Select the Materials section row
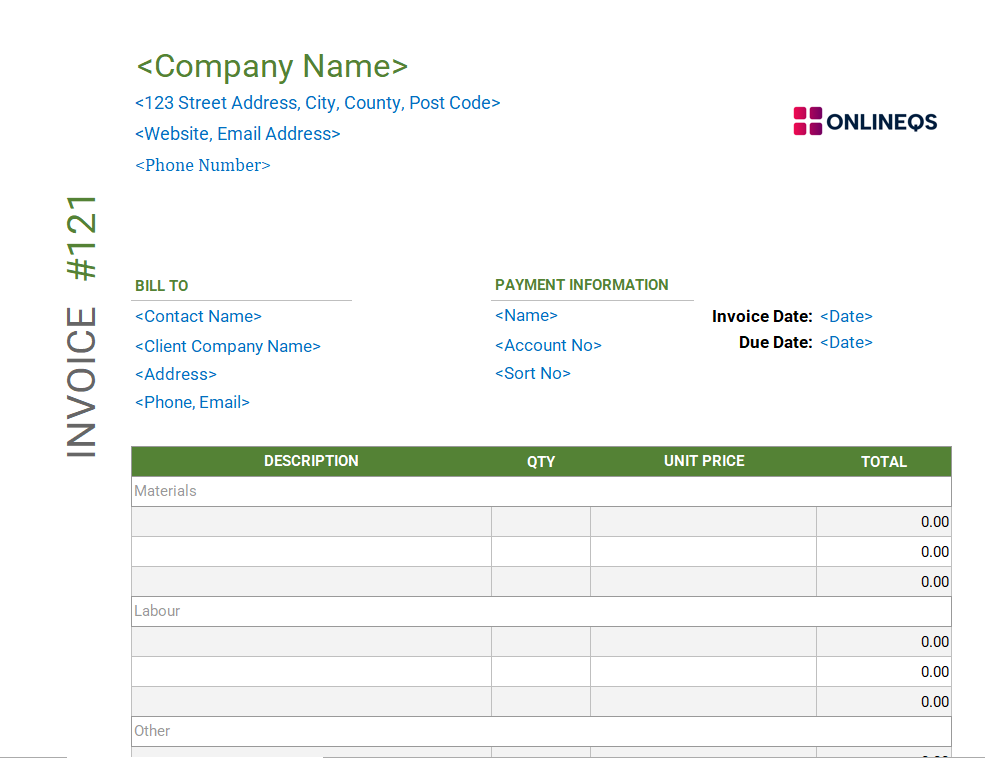985x758 pixels. pos(165,491)
